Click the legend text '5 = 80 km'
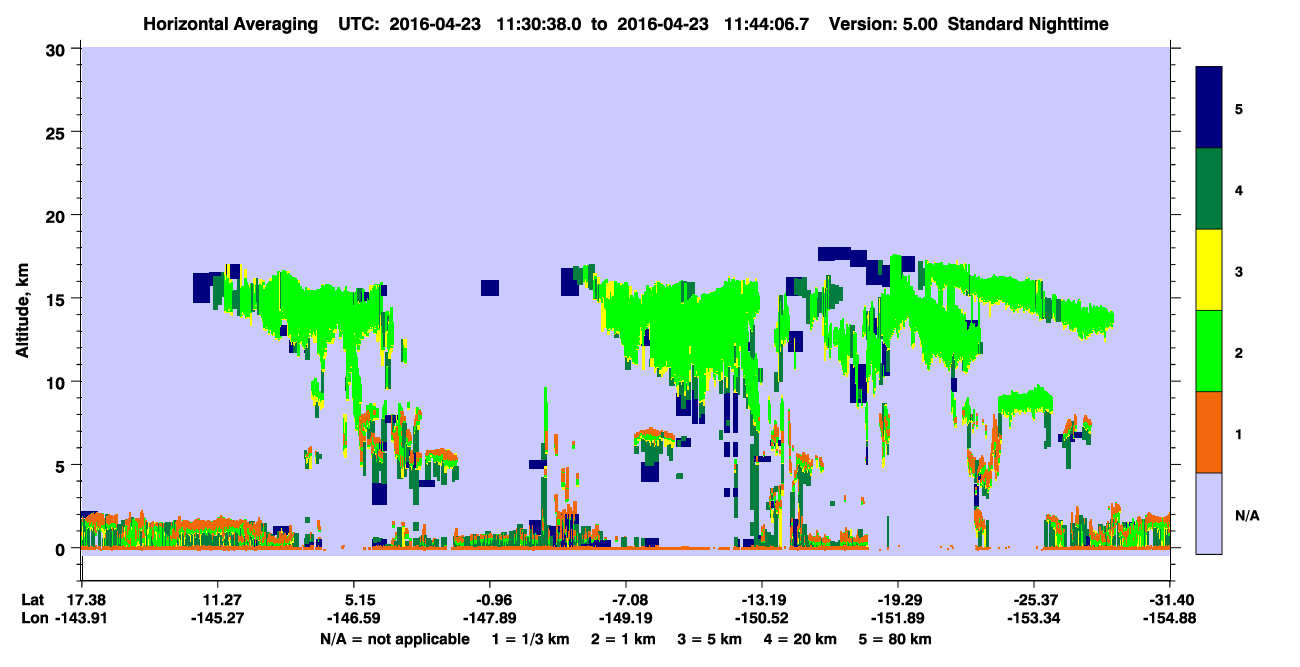This screenshot has height=667, width=1300. (895, 639)
